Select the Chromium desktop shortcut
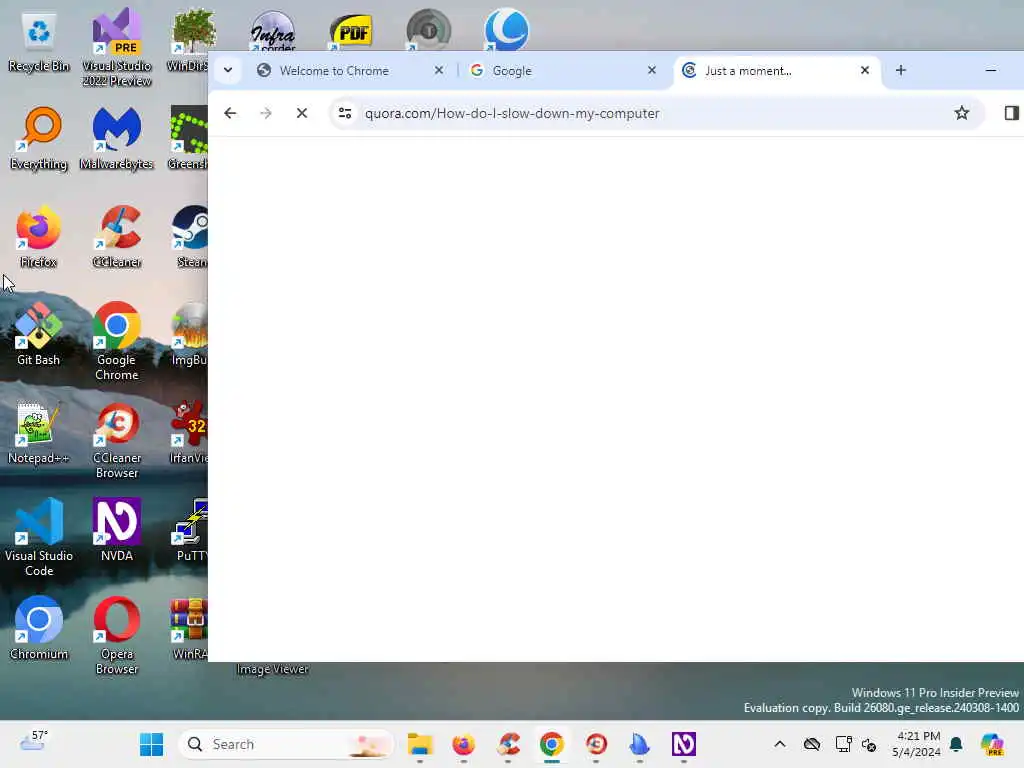The image size is (1024, 768). tap(39, 628)
